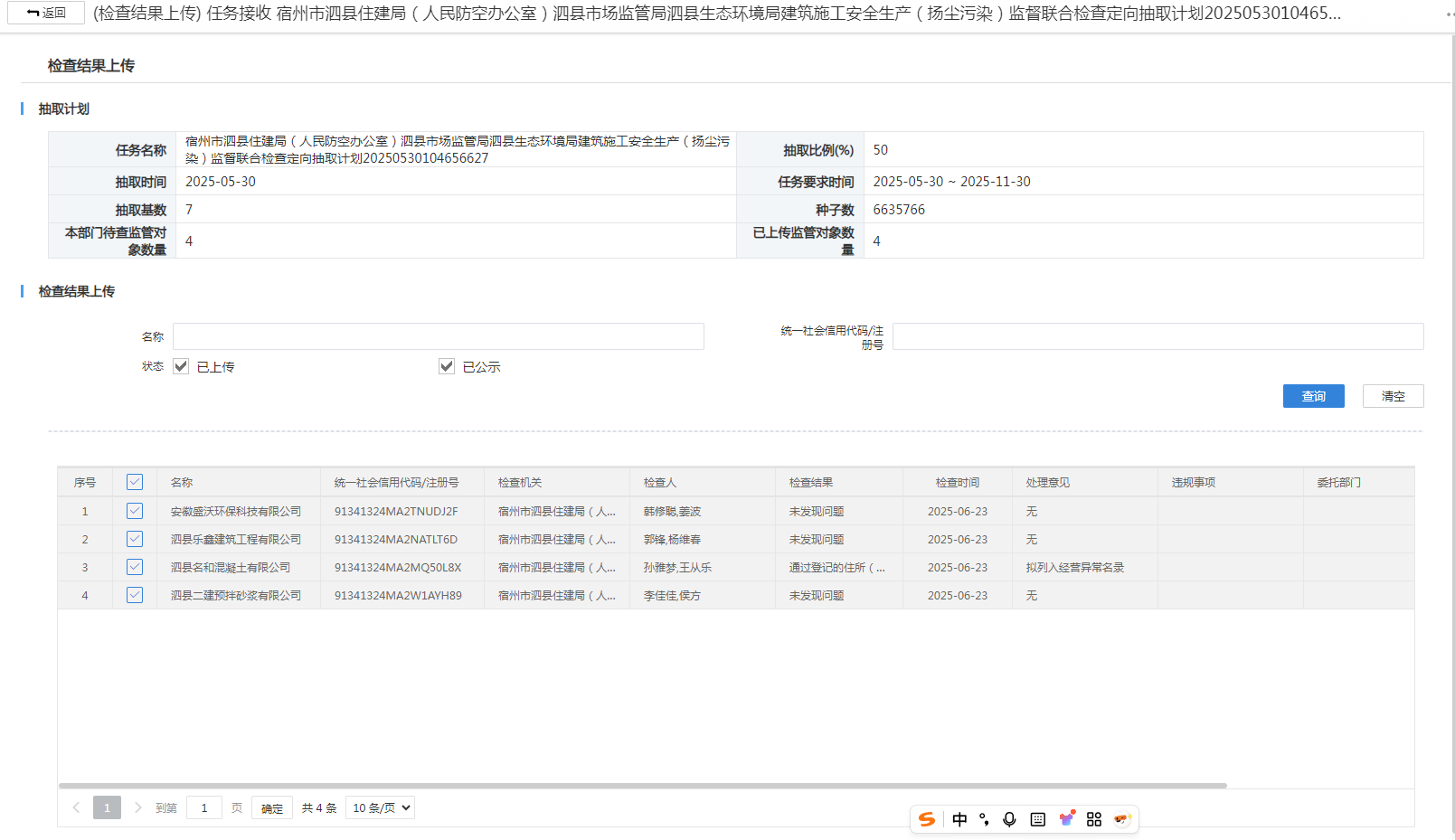
Task: Click company name 泗县名和混凝土有限公司
Action: pos(231,567)
